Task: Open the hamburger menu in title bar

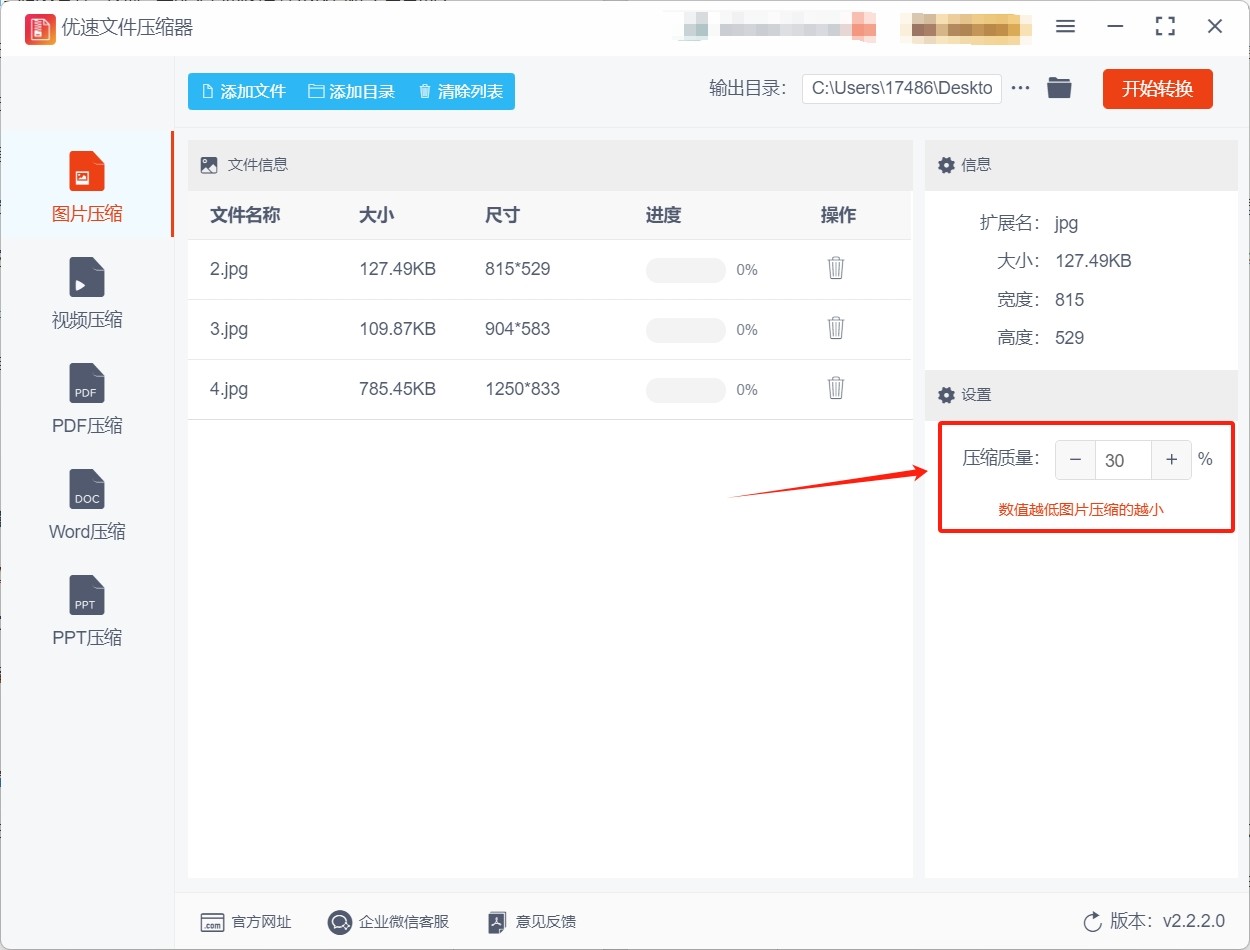Action: [x=1065, y=27]
